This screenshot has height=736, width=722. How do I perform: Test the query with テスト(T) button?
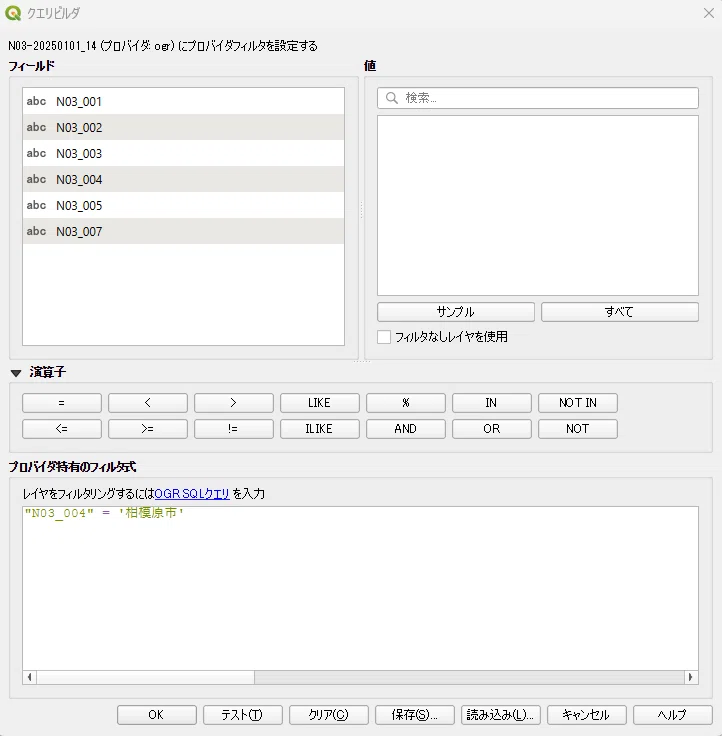[242, 715]
